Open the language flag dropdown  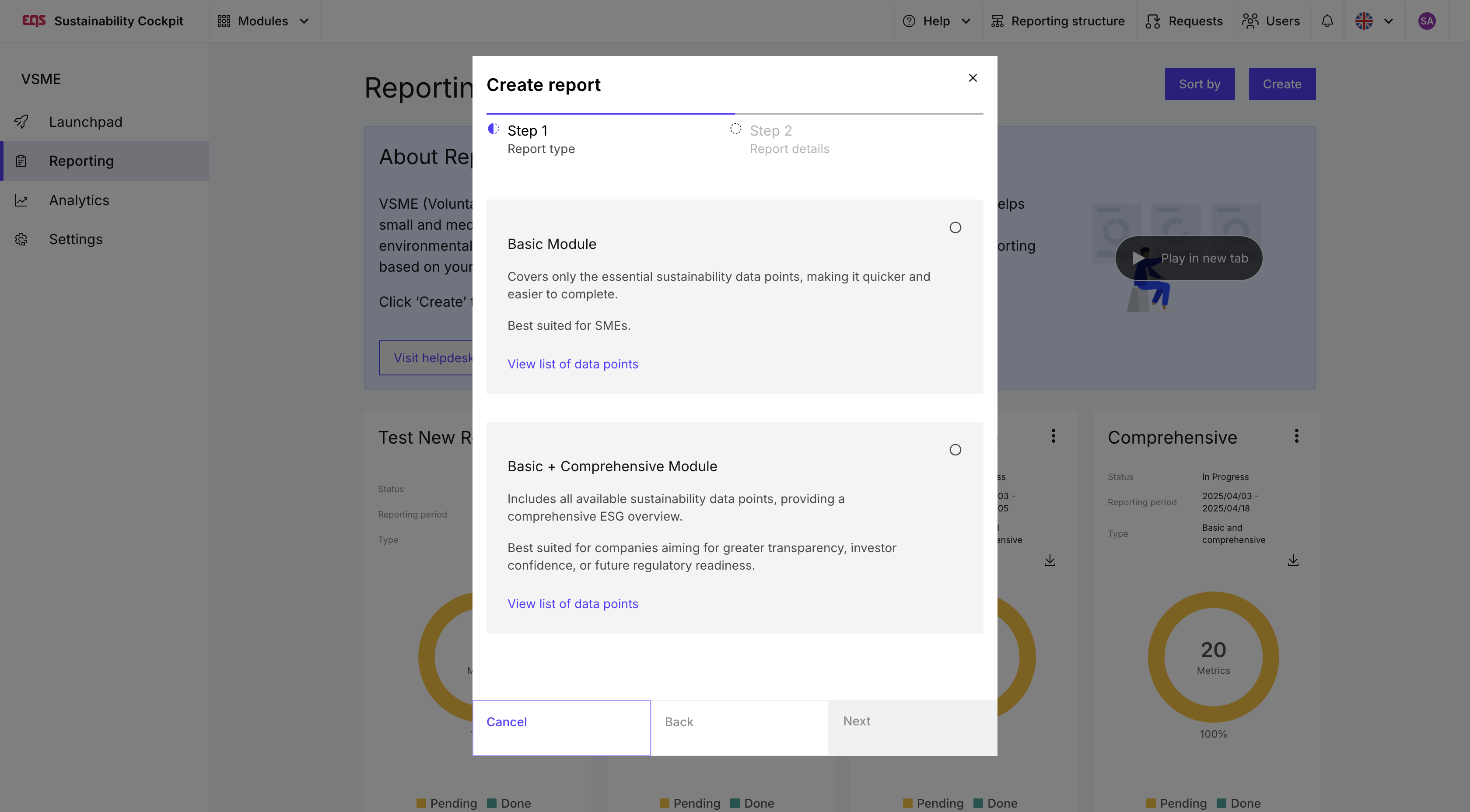(x=1374, y=21)
